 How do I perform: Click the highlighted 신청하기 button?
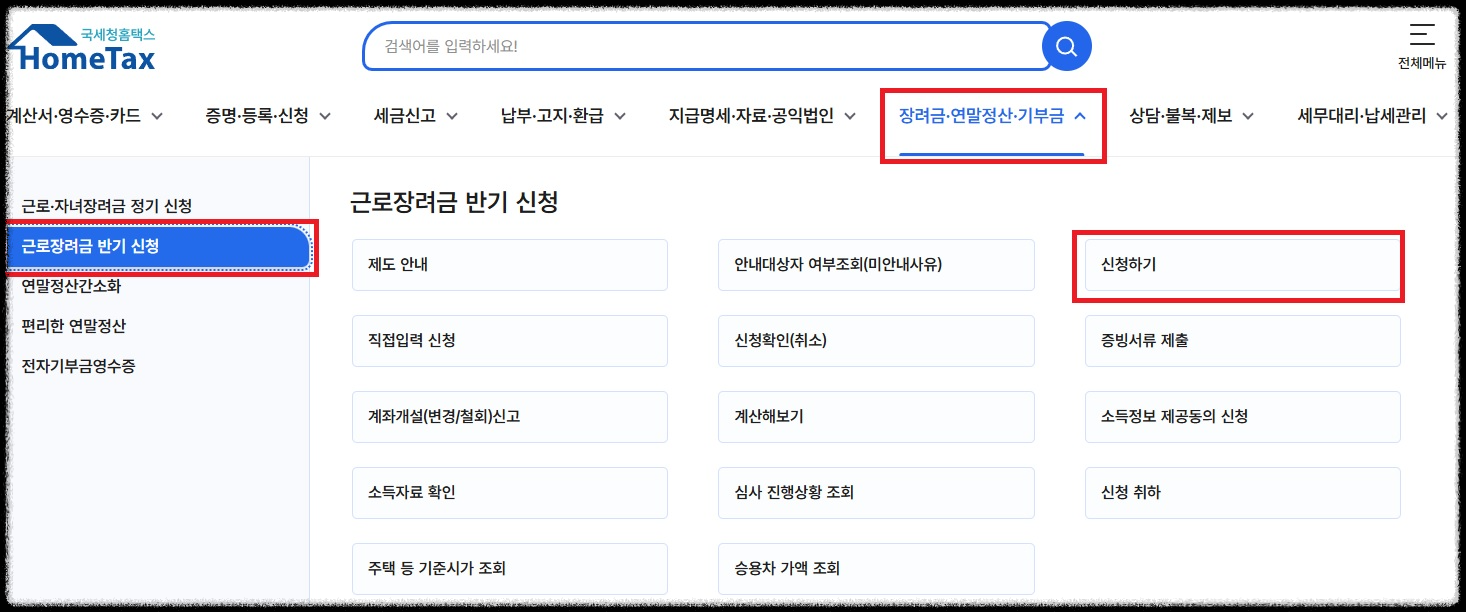point(1240,265)
